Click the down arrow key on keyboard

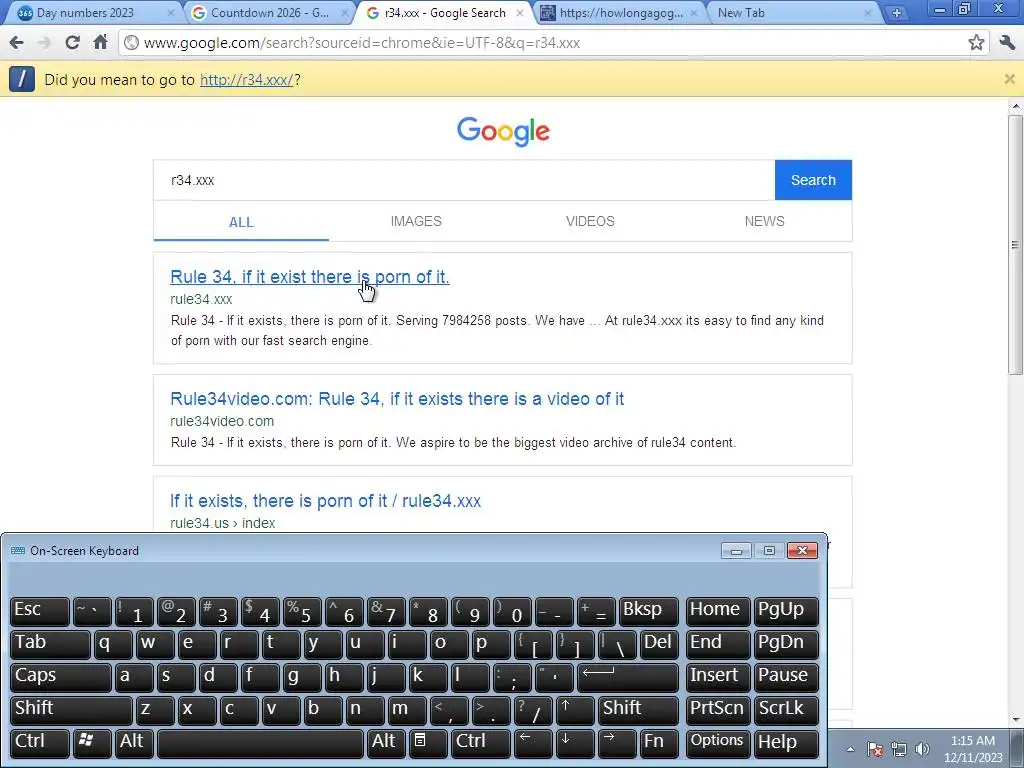[x=575, y=743]
